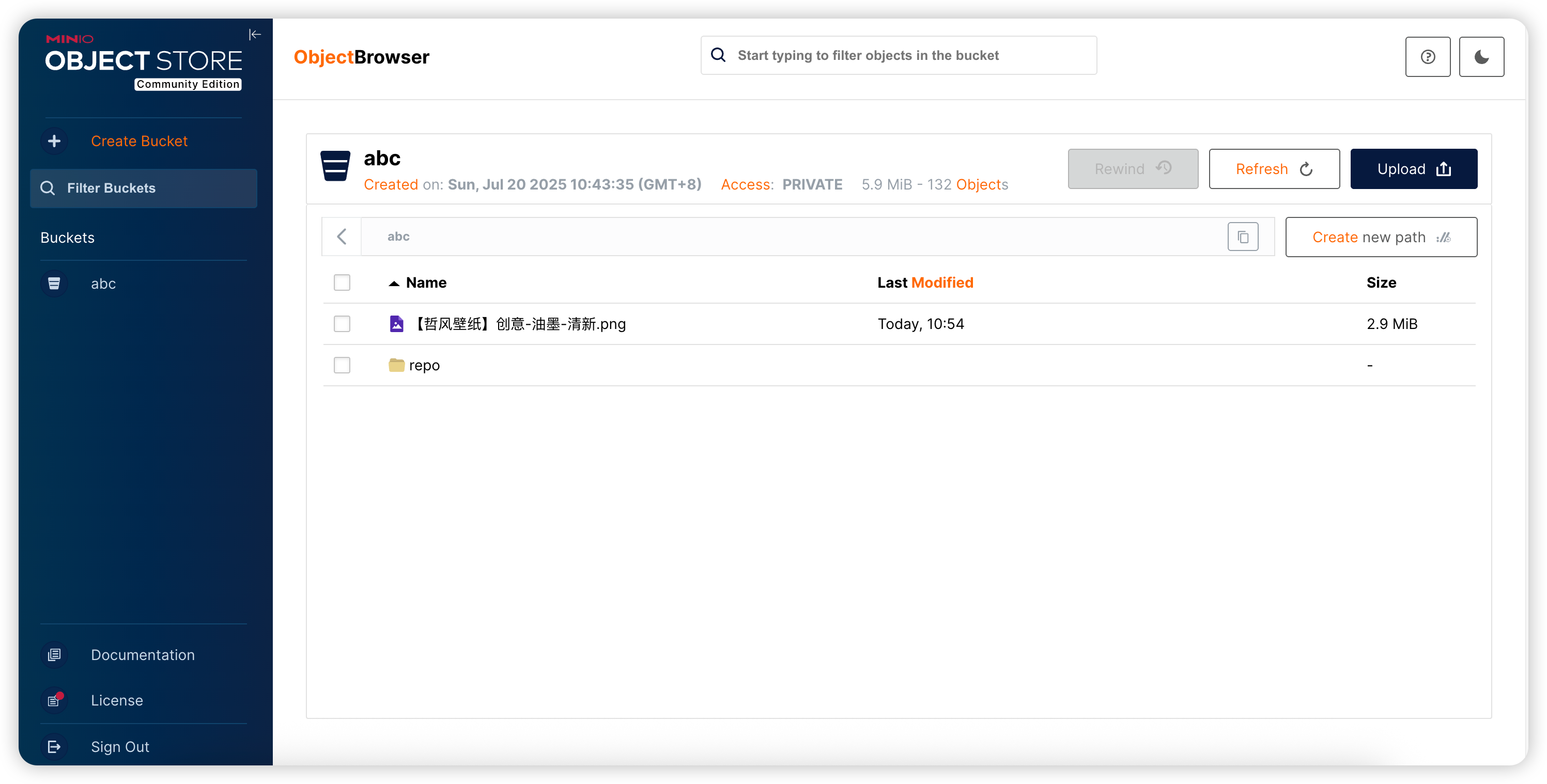Copy the path using the copy icon

tap(1243, 237)
